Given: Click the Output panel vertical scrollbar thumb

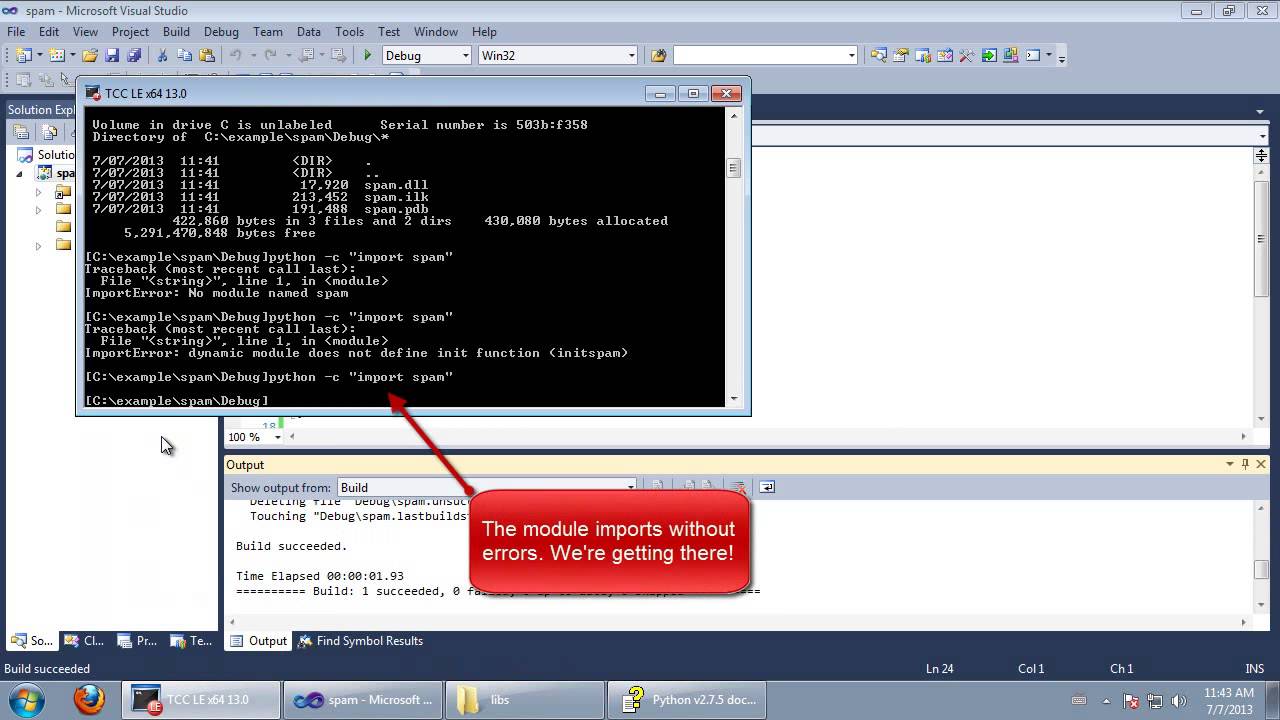Looking at the screenshot, I should [x=1261, y=570].
